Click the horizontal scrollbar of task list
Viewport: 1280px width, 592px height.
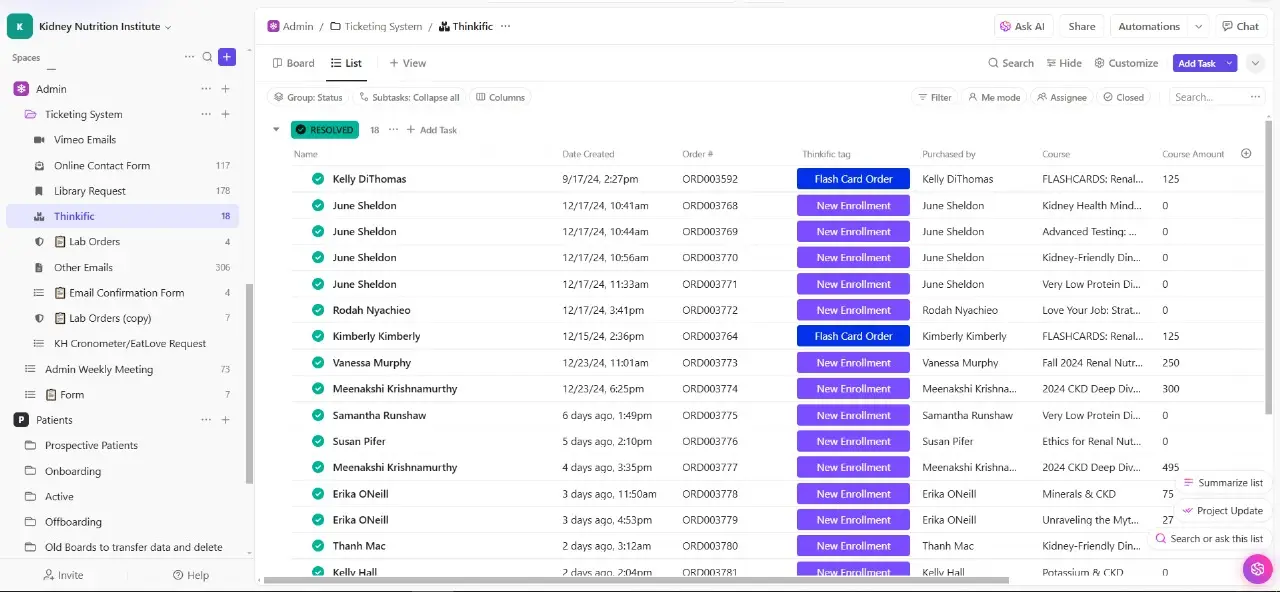pos(636,580)
